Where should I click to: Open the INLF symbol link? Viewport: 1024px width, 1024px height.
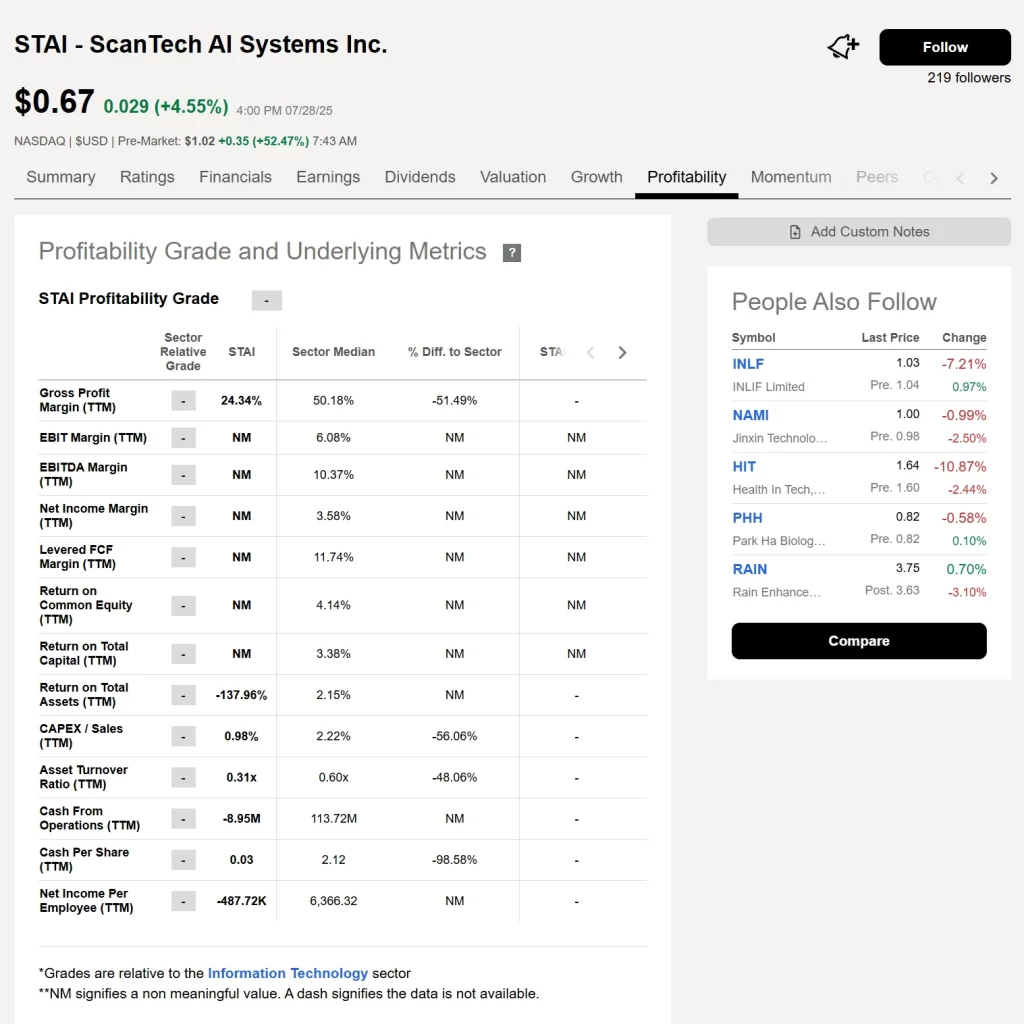pos(748,364)
